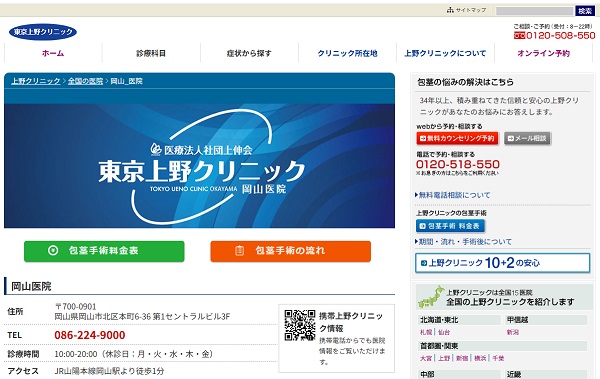Click the 首都圏・関東 region label

pos(439,346)
